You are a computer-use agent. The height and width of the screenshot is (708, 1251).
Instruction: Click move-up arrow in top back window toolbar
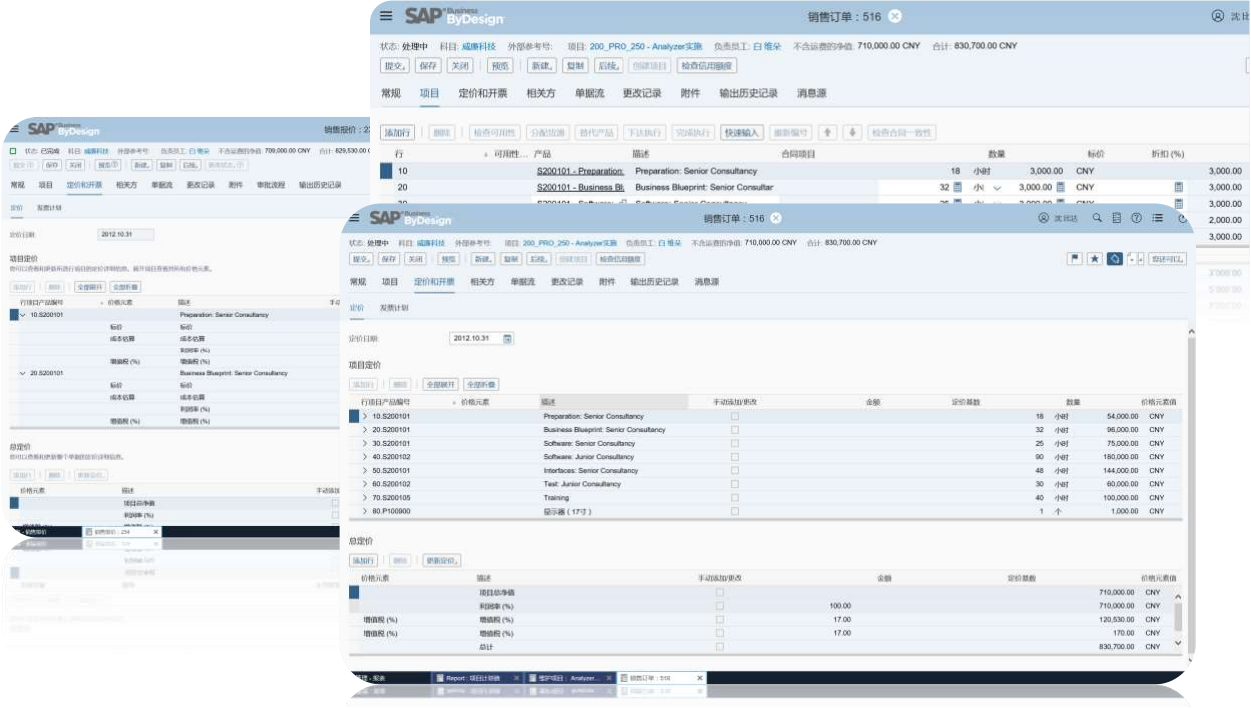[828, 132]
